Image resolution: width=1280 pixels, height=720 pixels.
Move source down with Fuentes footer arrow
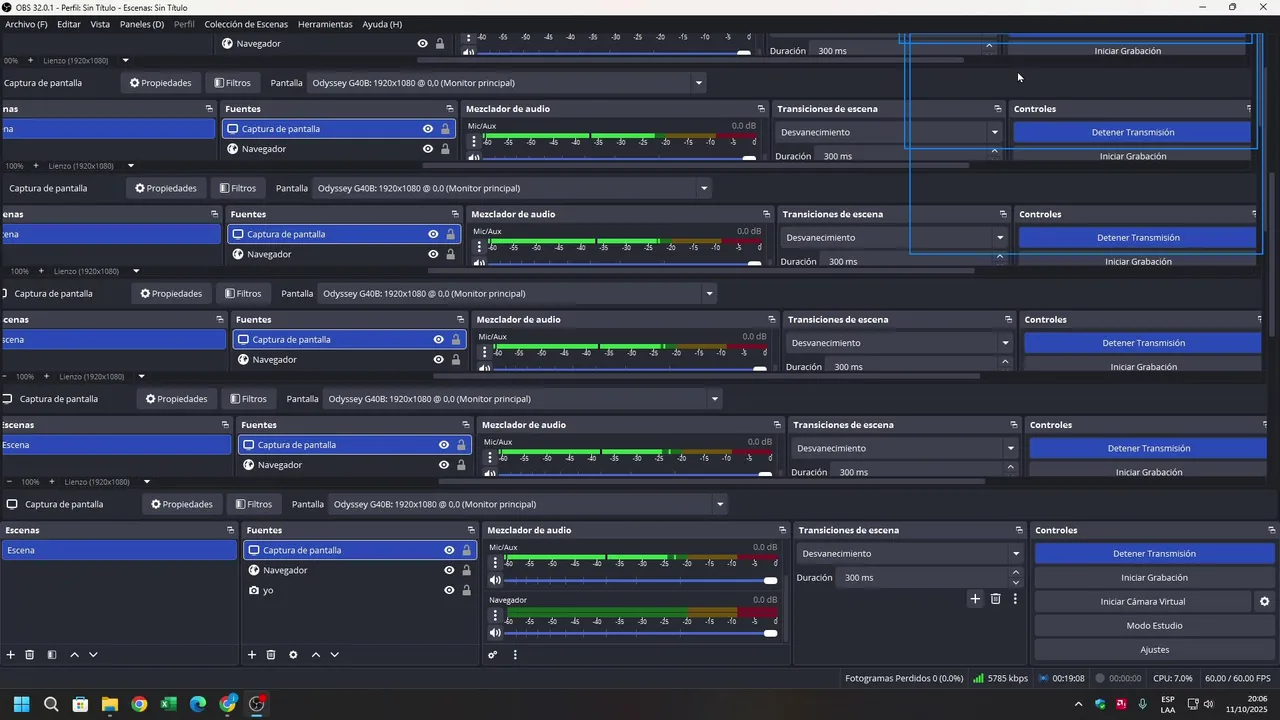[x=334, y=655]
